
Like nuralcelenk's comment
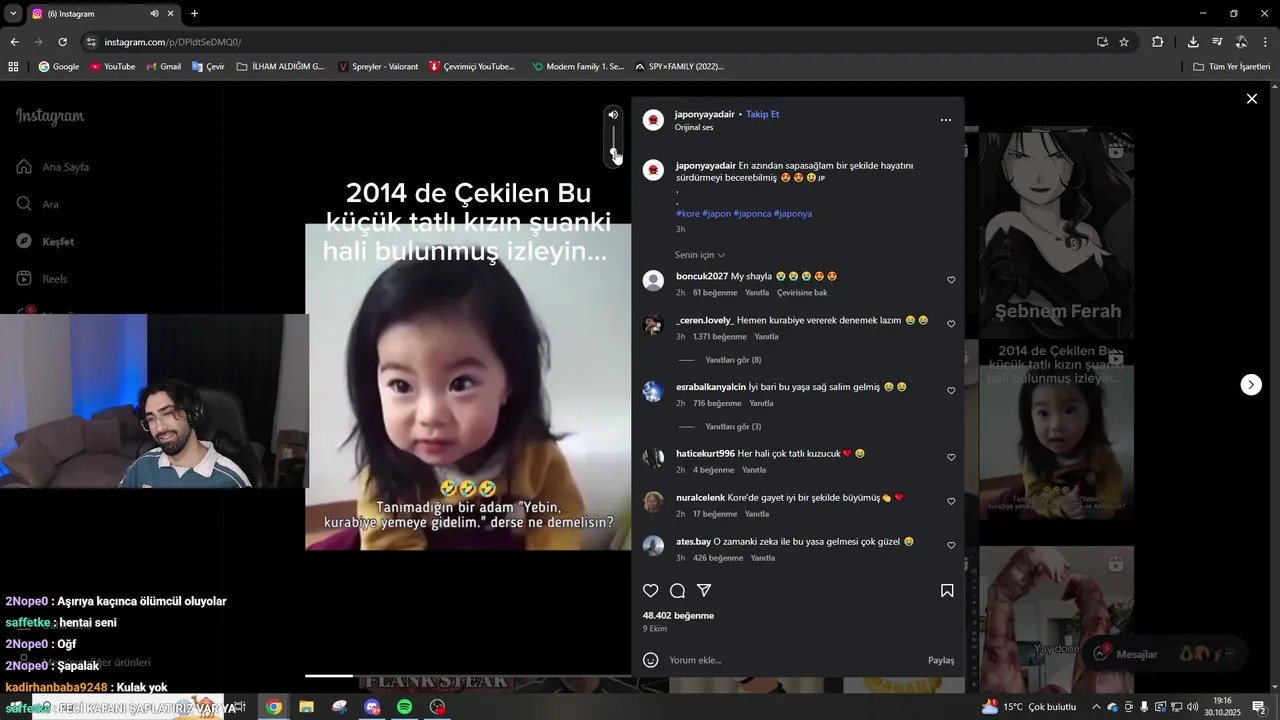(x=951, y=501)
